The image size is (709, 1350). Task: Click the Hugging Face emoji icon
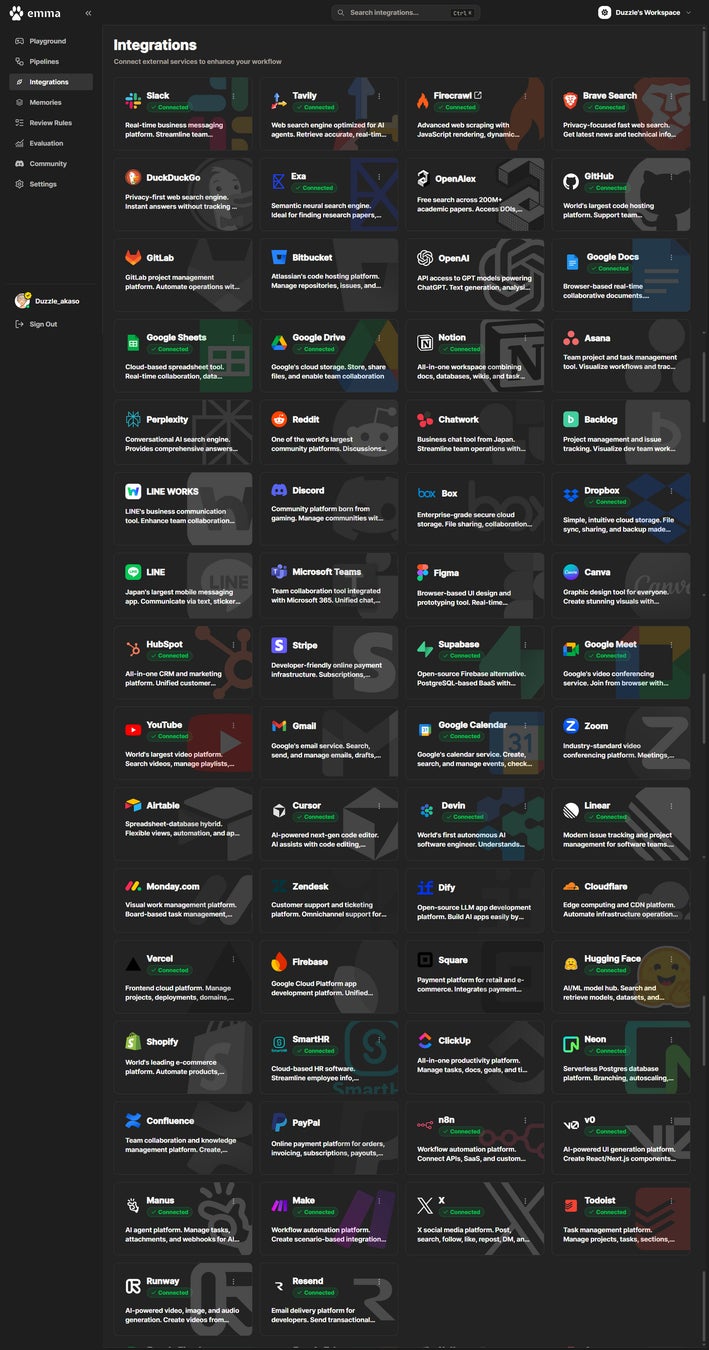coord(570,964)
